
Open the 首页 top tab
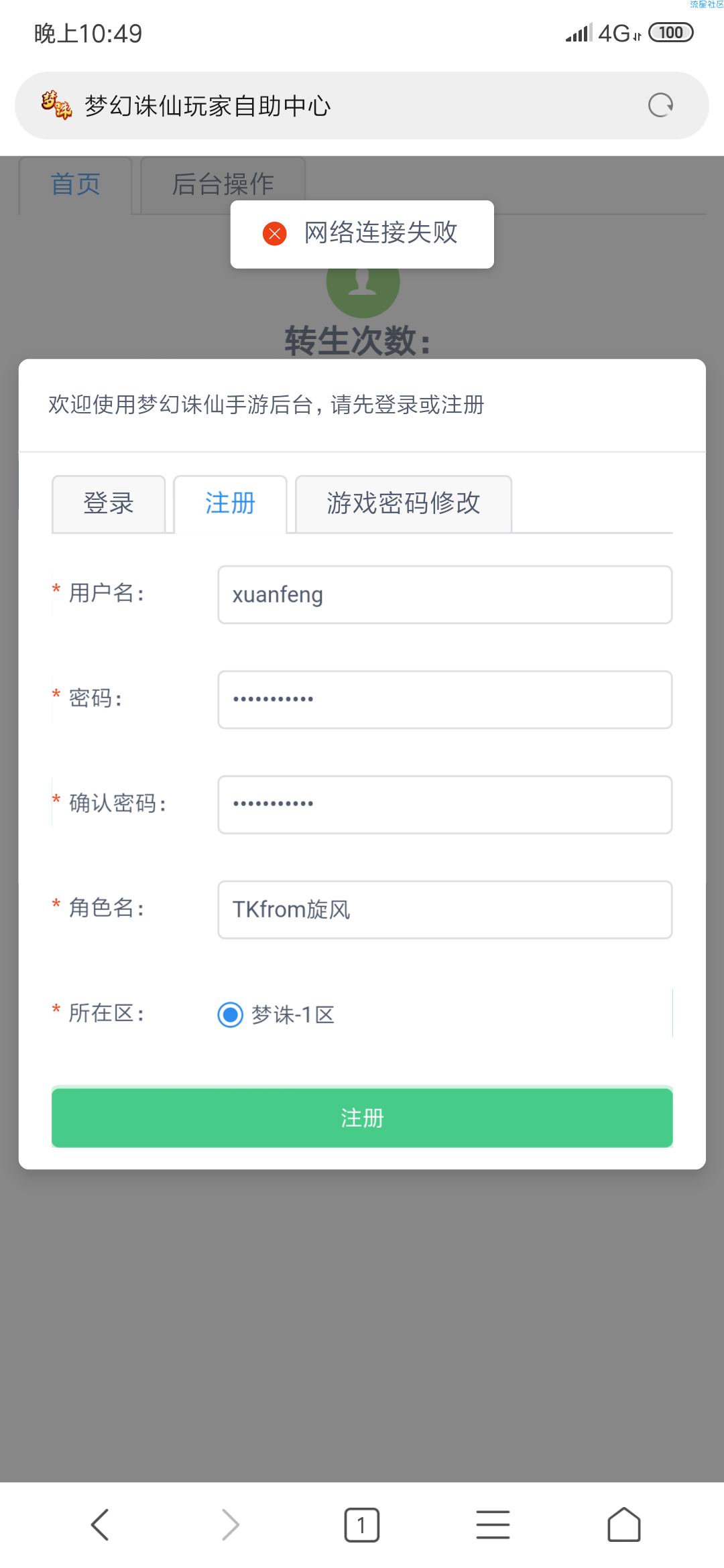[75, 185]
